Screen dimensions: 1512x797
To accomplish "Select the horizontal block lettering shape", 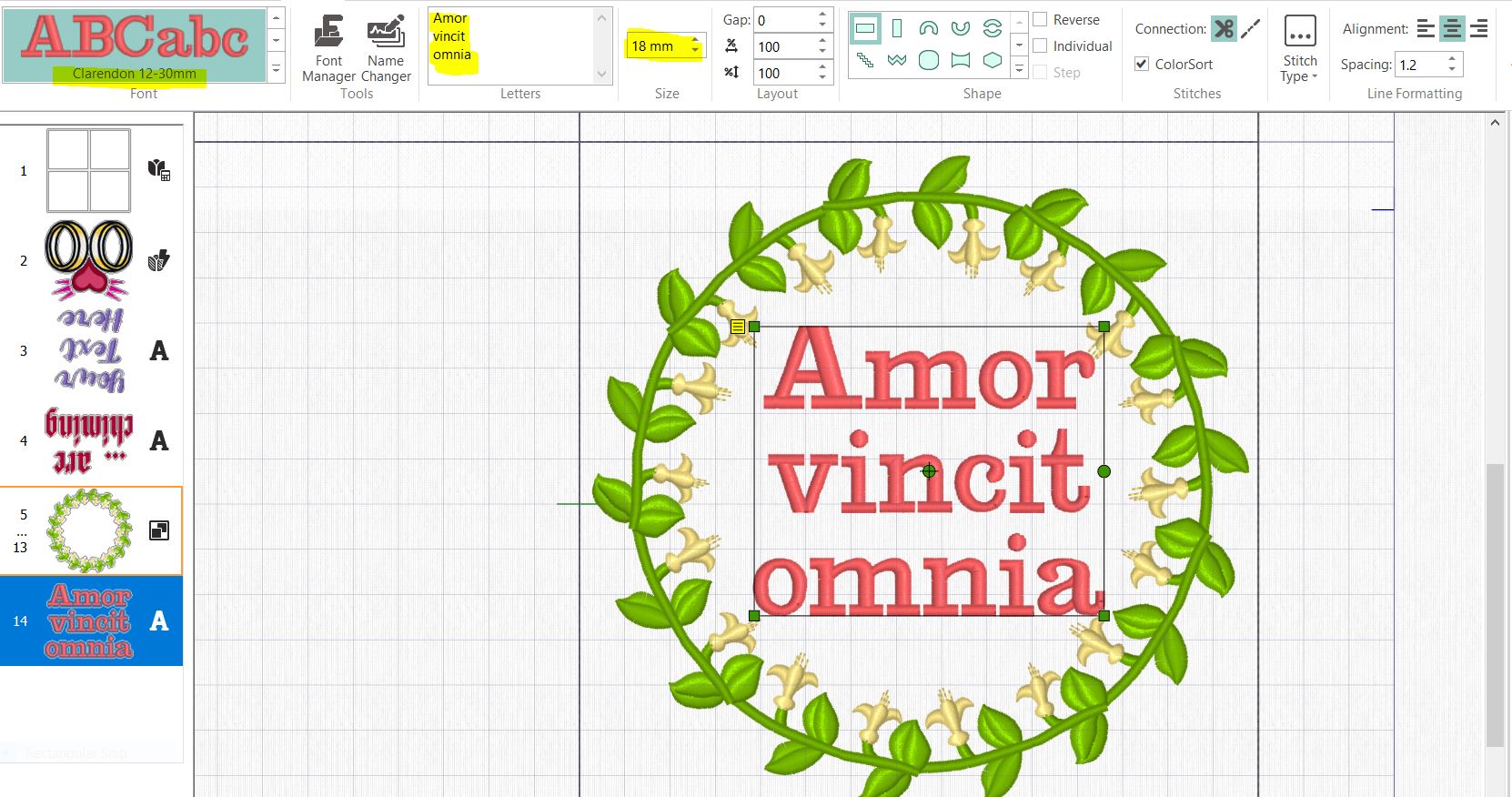I will click(865, 29).
